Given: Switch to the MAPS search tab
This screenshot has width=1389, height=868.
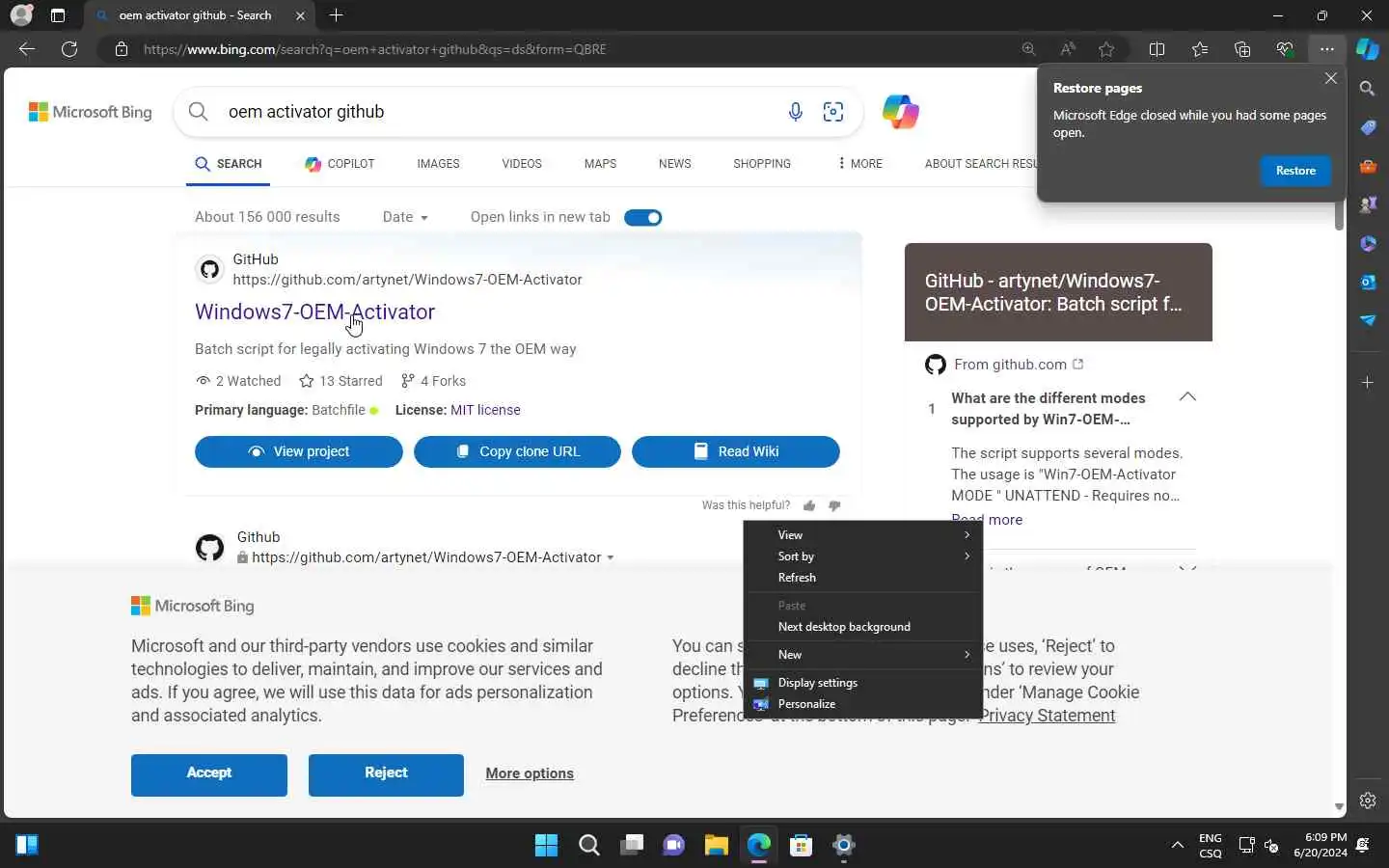Looking at the screenshot, I should (600, 164).
